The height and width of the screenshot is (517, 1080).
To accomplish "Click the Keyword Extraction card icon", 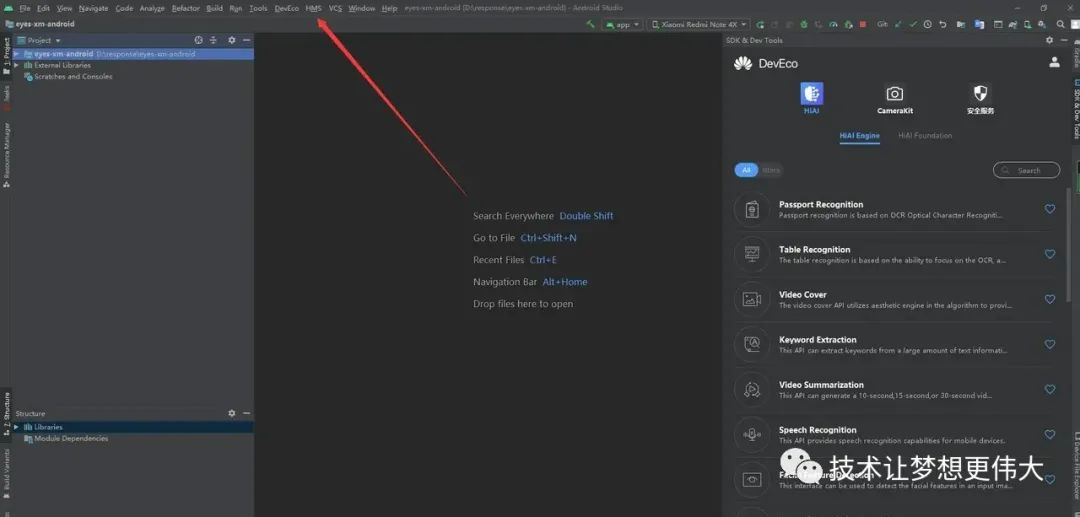I will [751, 344].
